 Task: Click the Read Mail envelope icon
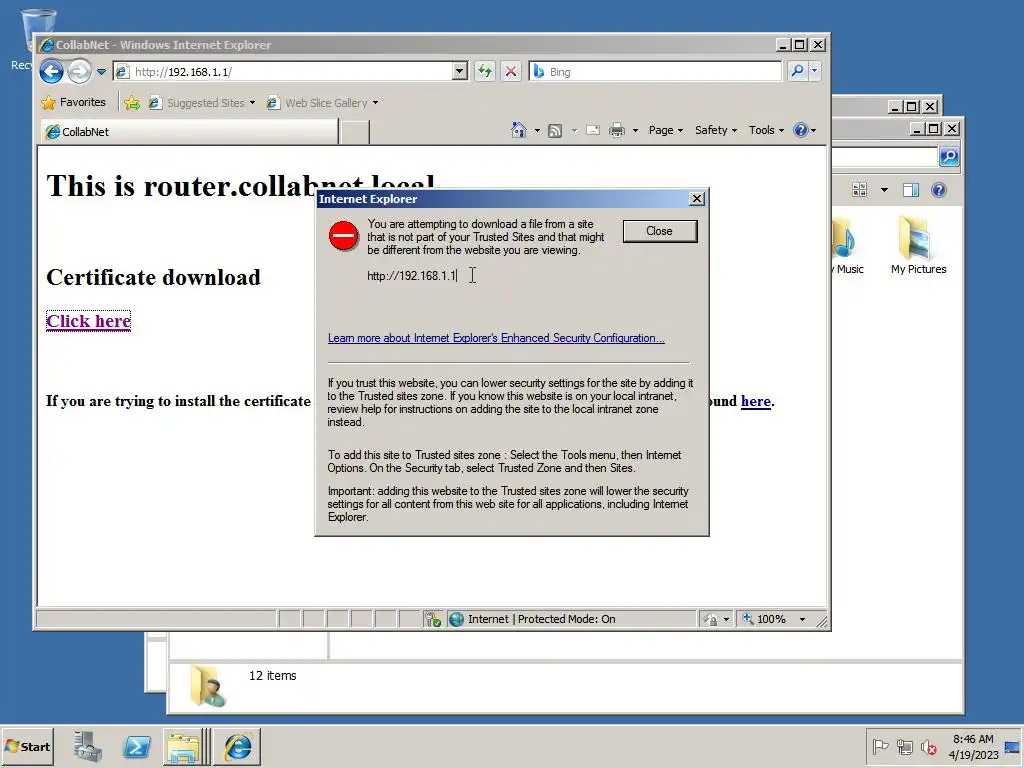593,131
